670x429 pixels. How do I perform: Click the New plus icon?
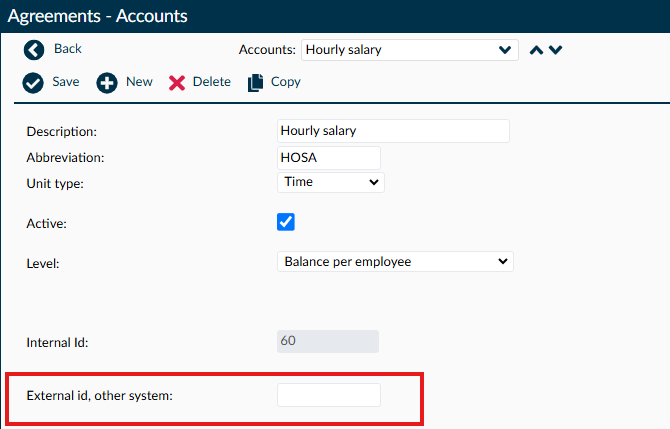tap(106, 82)
